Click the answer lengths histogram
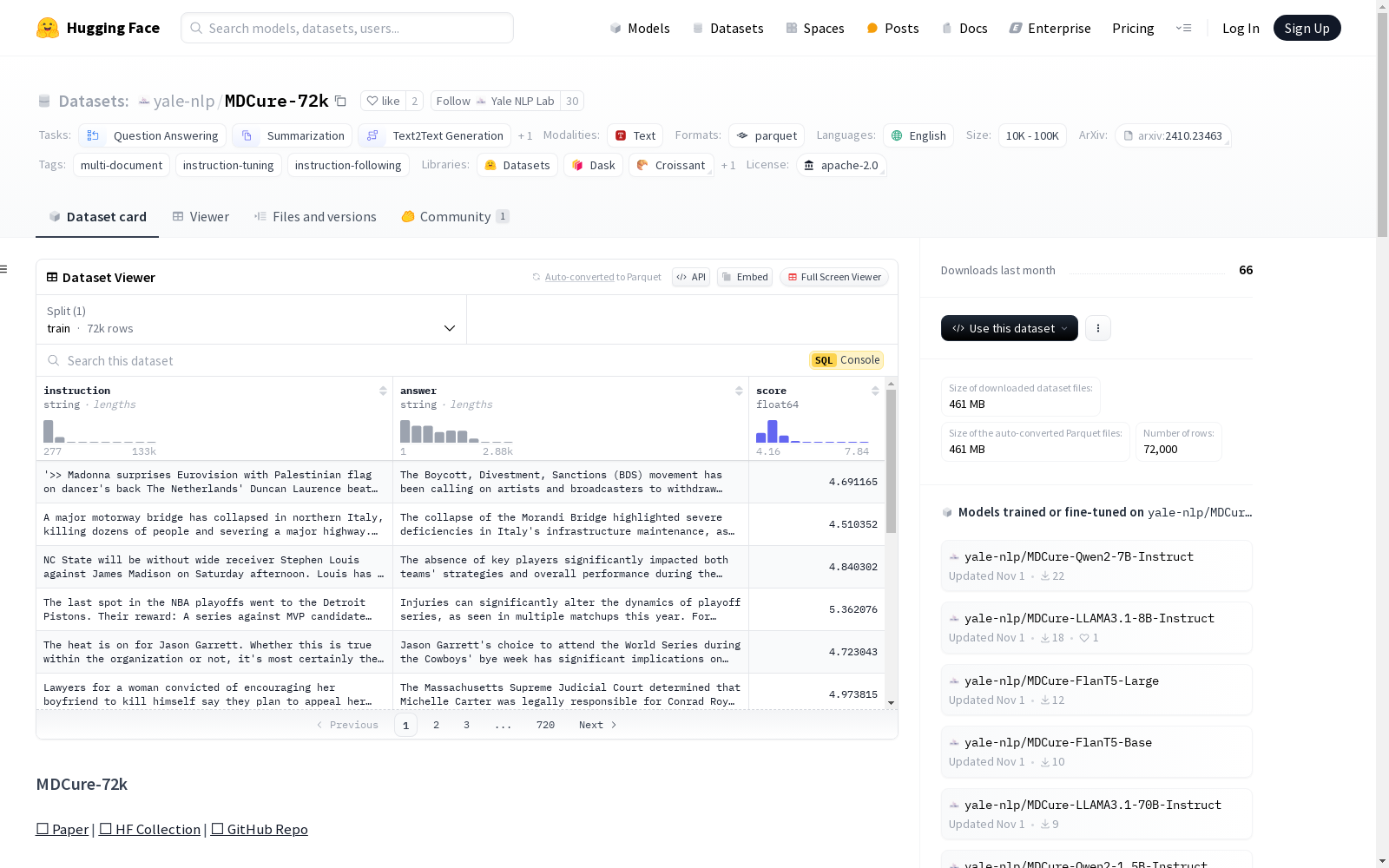This screenshot has height=868, width=1389. pyautogui.click(x=456, y=431)
